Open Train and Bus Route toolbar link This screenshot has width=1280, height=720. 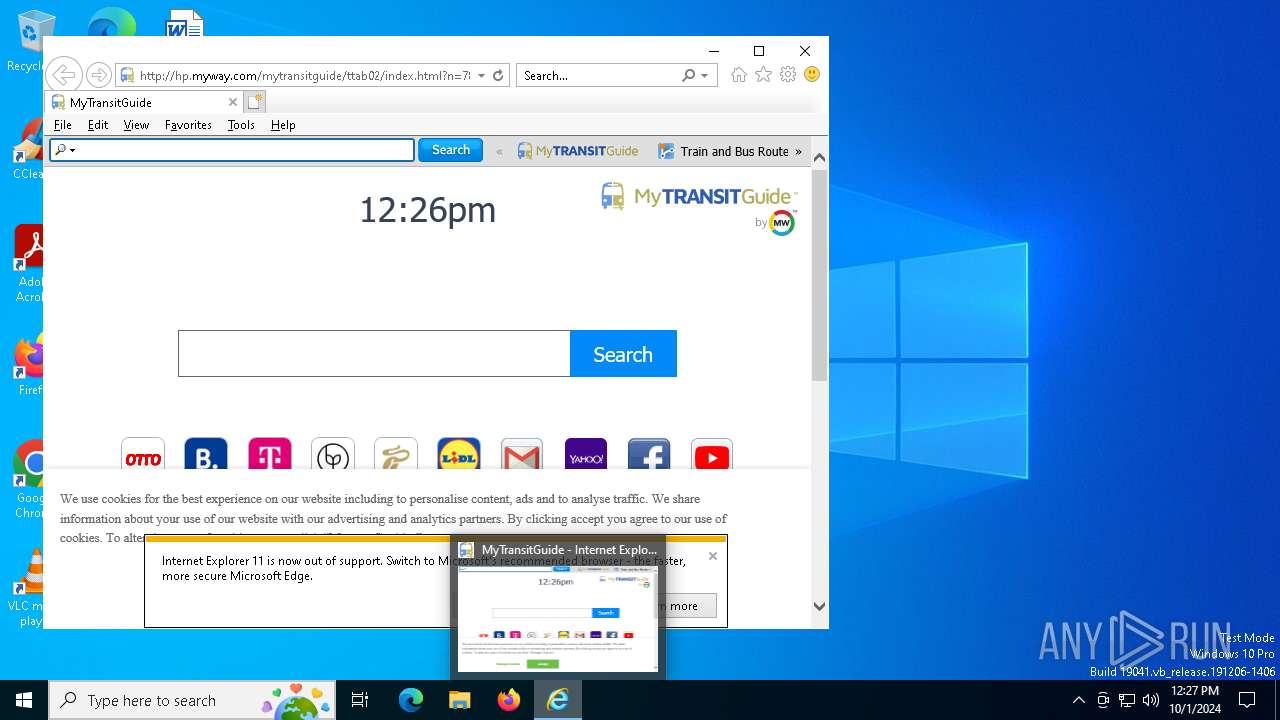(724, 151)
